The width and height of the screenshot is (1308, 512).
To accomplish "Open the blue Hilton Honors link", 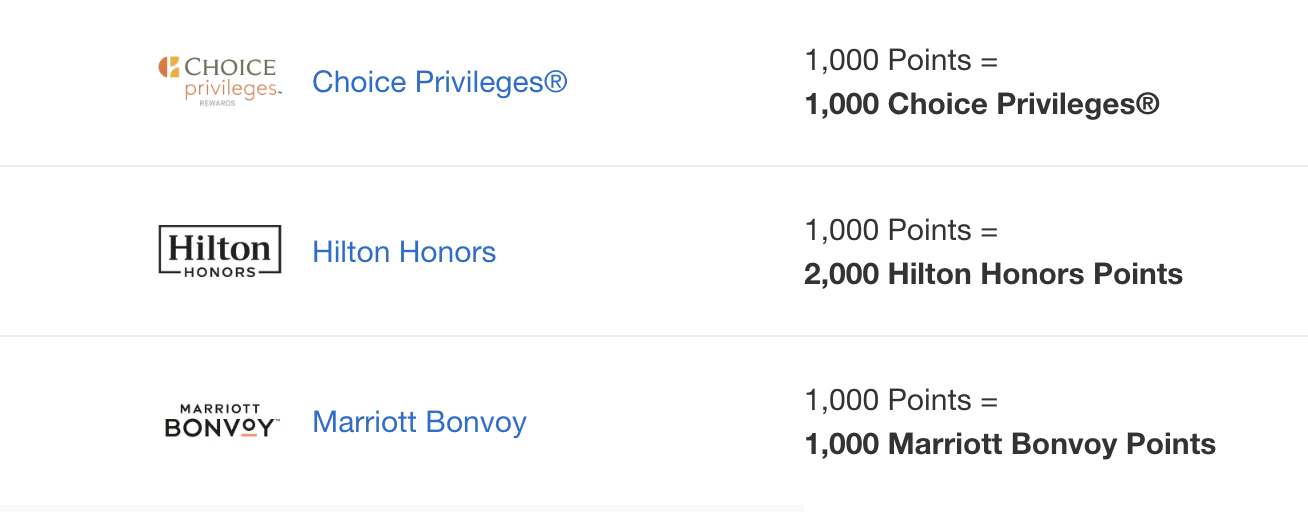I will coord(404,252).
